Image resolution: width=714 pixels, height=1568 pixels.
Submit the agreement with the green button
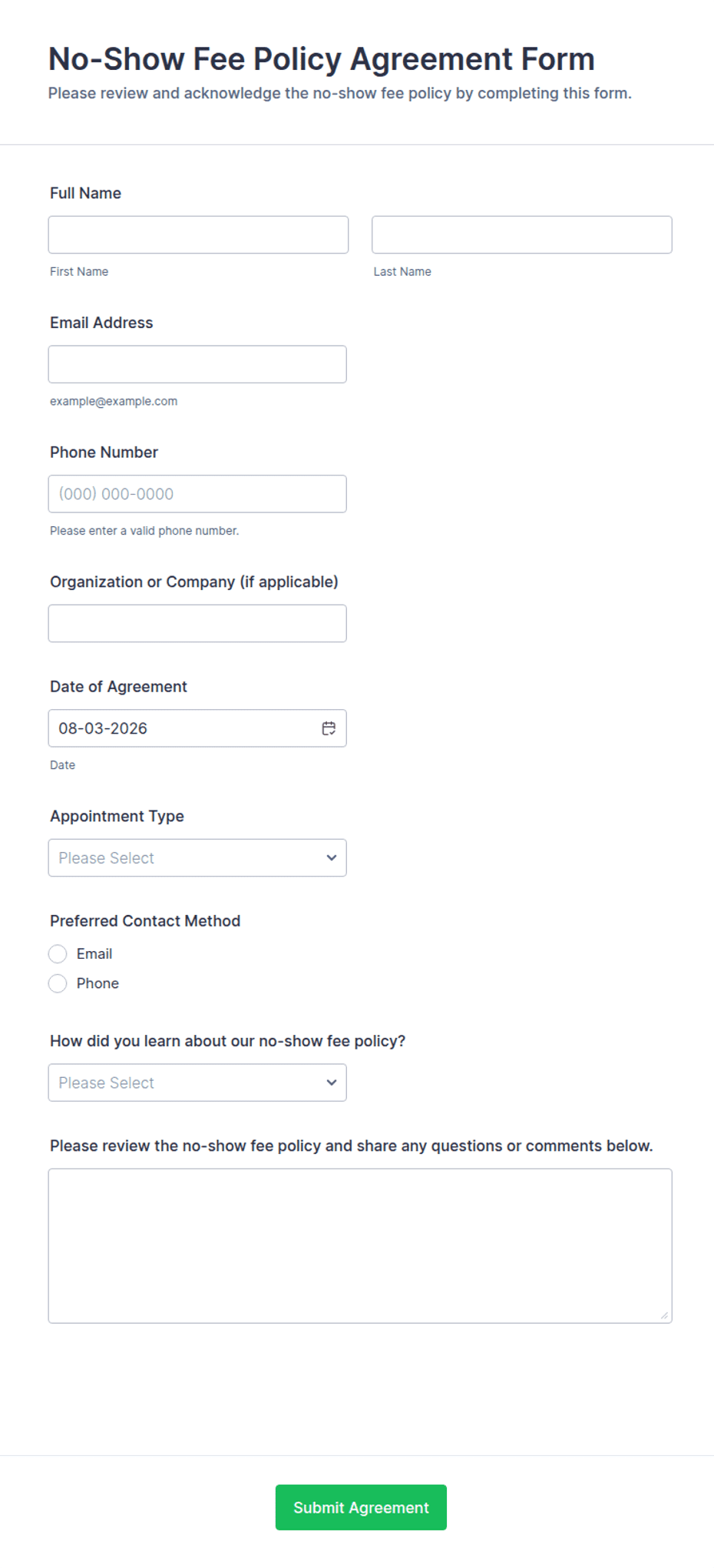pos(361,1507)
